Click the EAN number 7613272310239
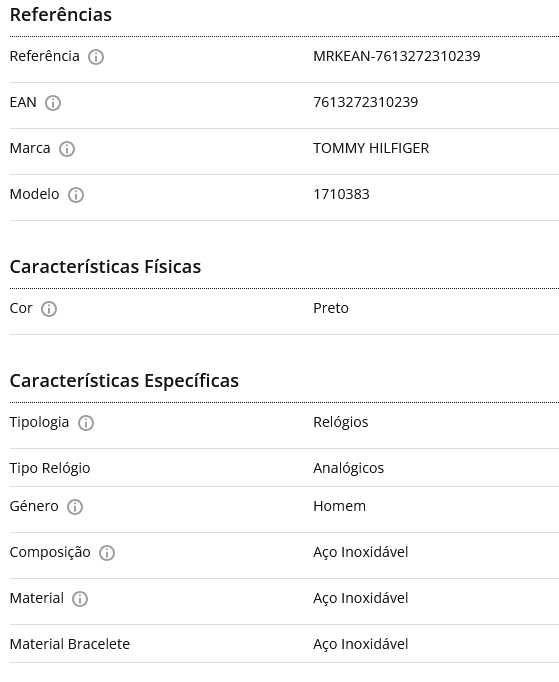 (x=365, y=102)
